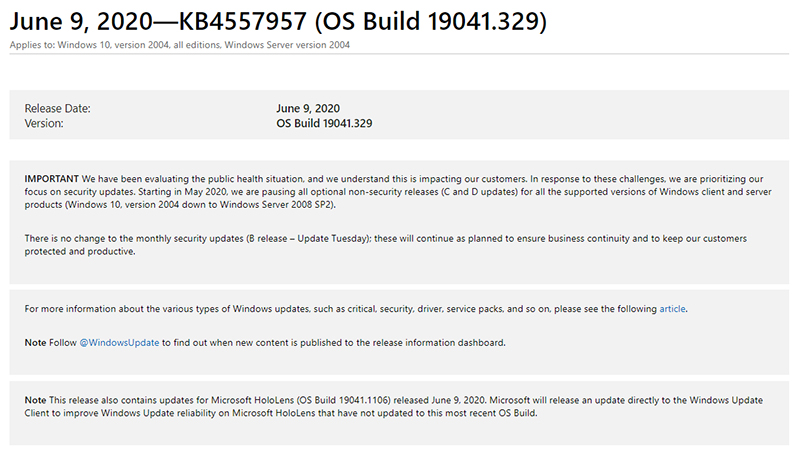
Task: Click the bold "IMPORTANT" word
Action: tap(52, 179)
